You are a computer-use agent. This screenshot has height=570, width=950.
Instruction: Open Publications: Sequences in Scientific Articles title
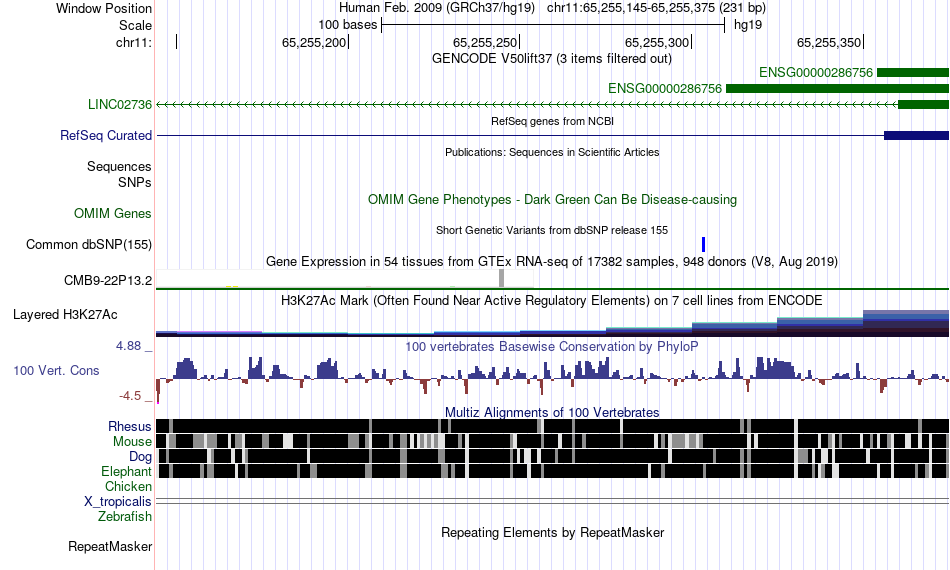(552, 152)
